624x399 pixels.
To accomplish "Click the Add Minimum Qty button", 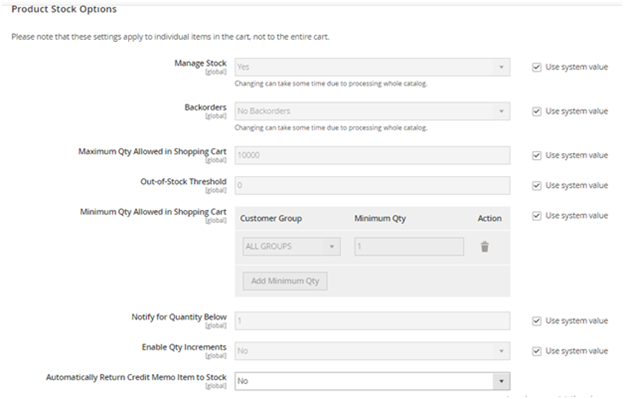I will [x=285, y=281].
